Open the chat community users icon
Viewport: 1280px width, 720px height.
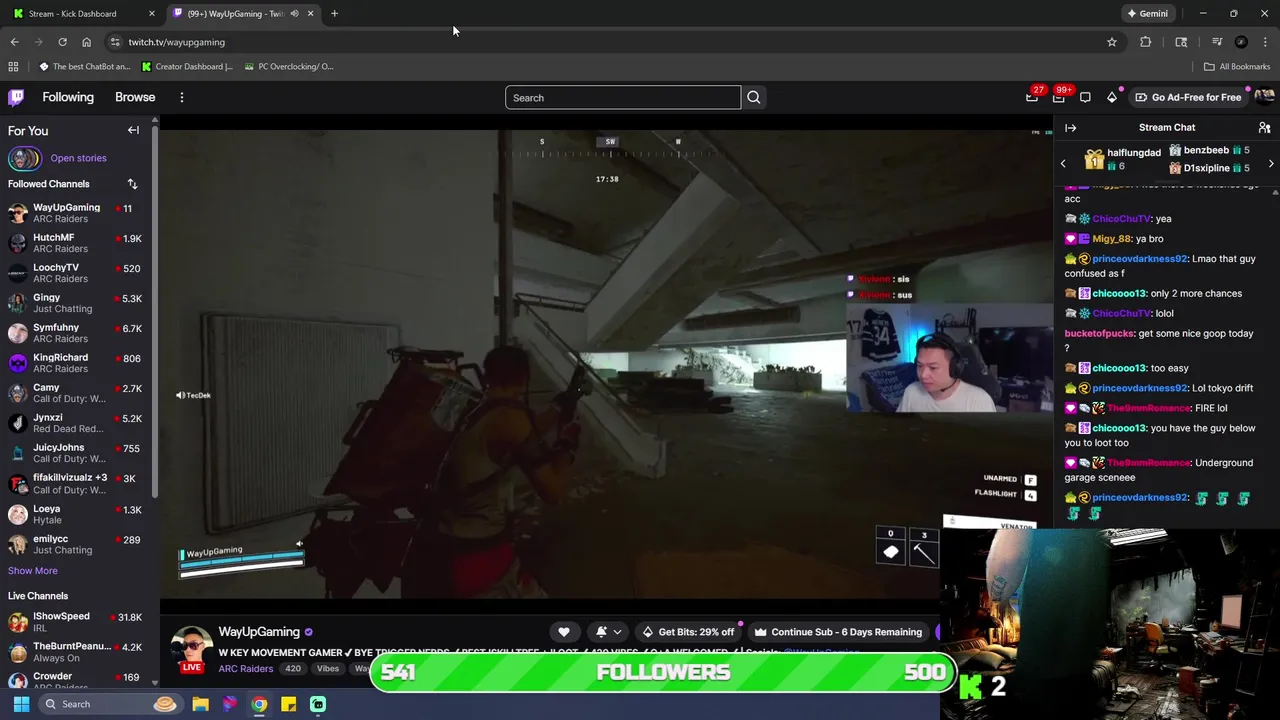coord(1264,128)
